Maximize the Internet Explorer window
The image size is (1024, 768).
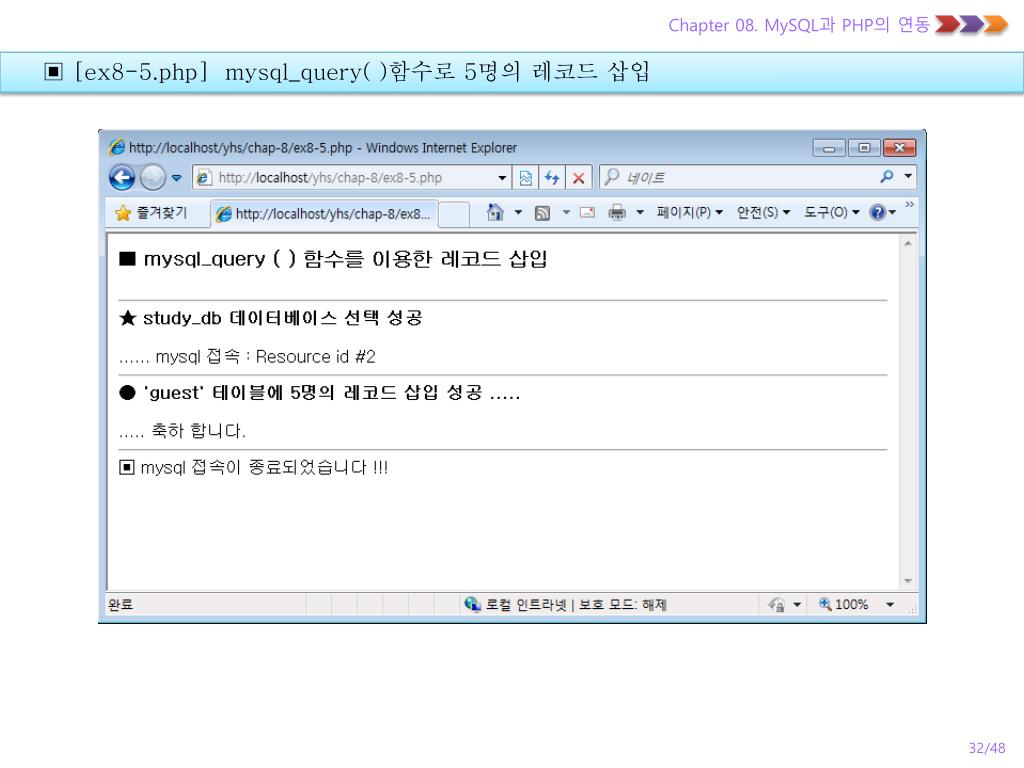tap(863, 148)
